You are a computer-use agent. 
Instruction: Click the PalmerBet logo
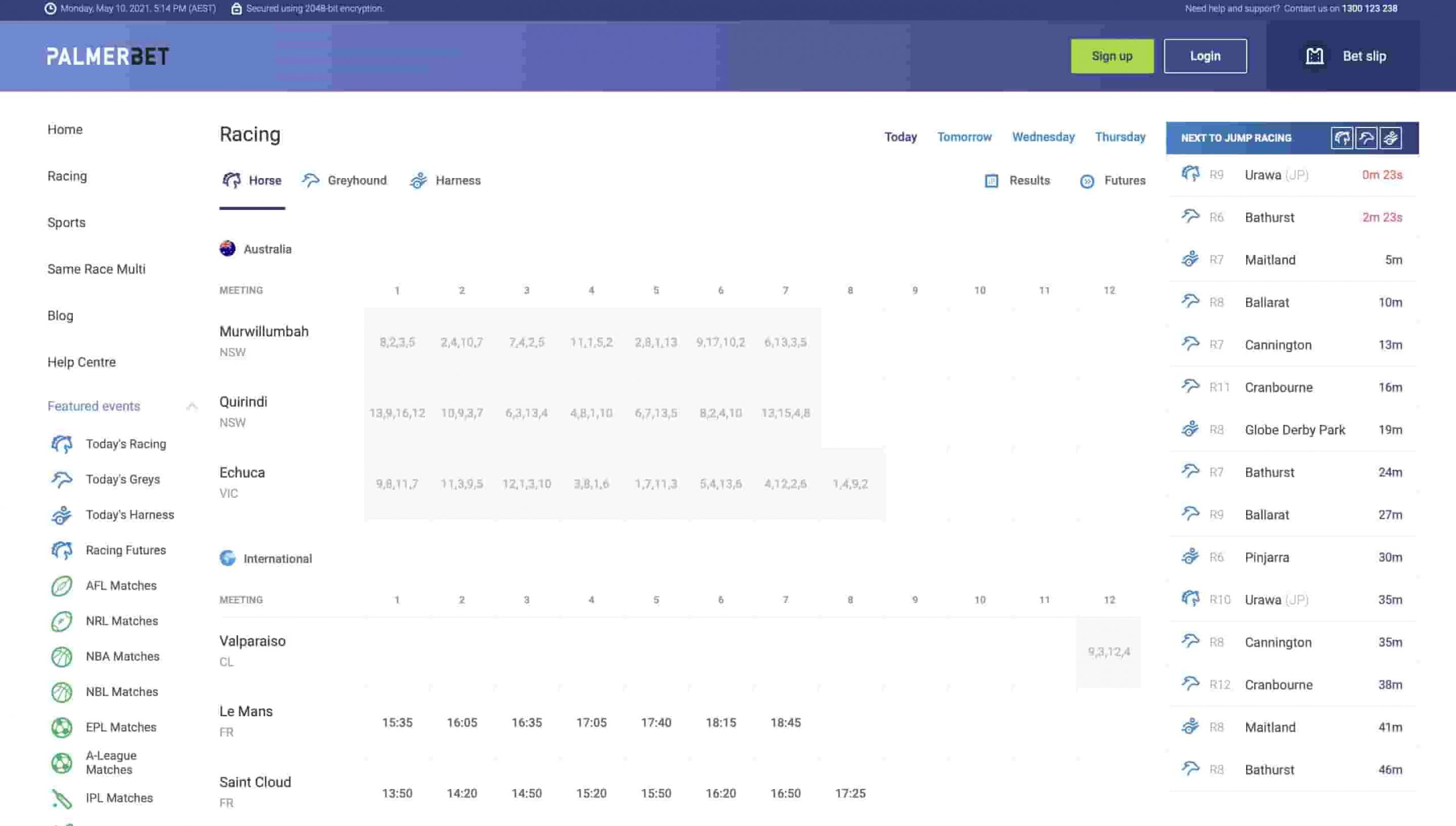(x=108, y=56)
